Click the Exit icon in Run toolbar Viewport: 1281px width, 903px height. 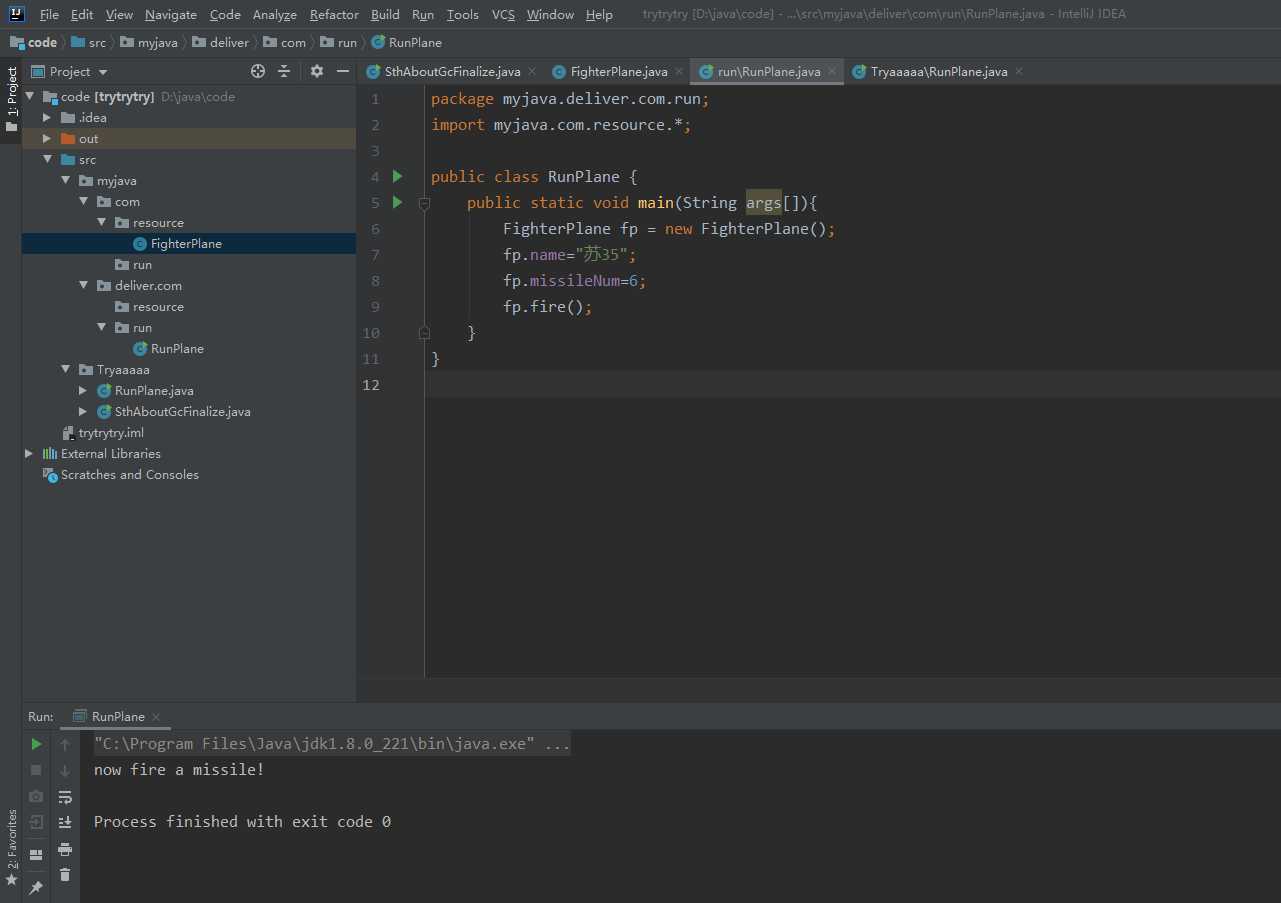click(36, 822)
